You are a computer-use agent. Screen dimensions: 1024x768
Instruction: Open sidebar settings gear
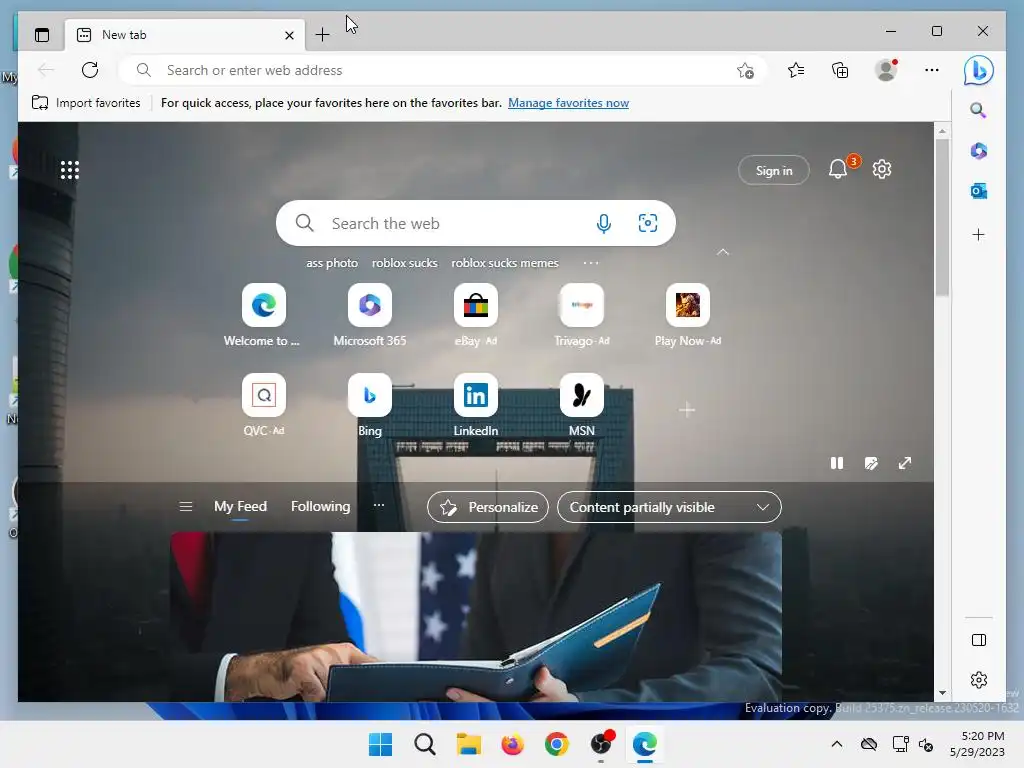(979, 680)
